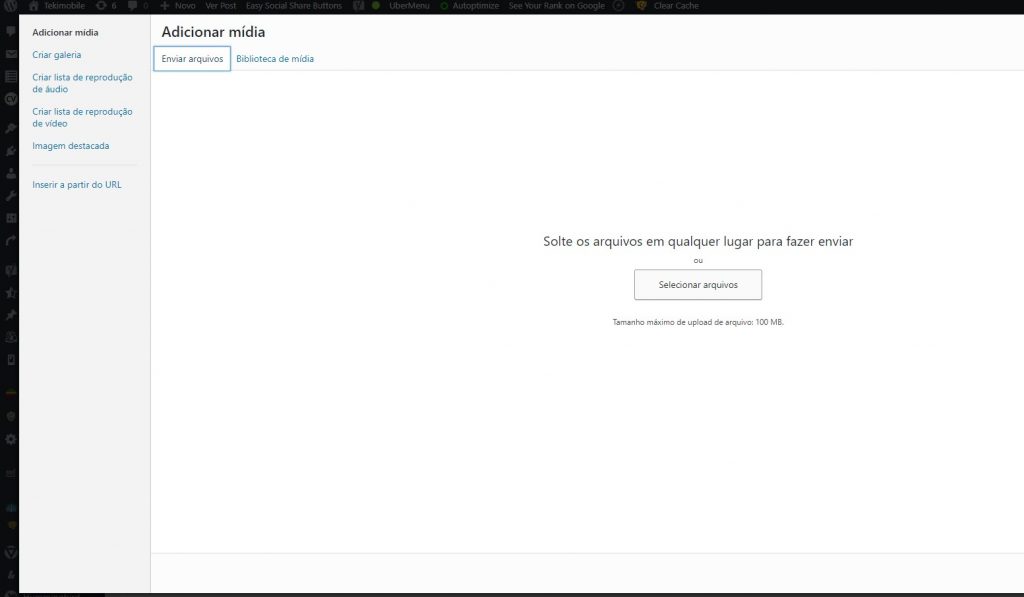Image resolution: width=1024 pixels, height=597 pixels.
Task: Click the Selecionar arquivos button
Action: point(697,285)
